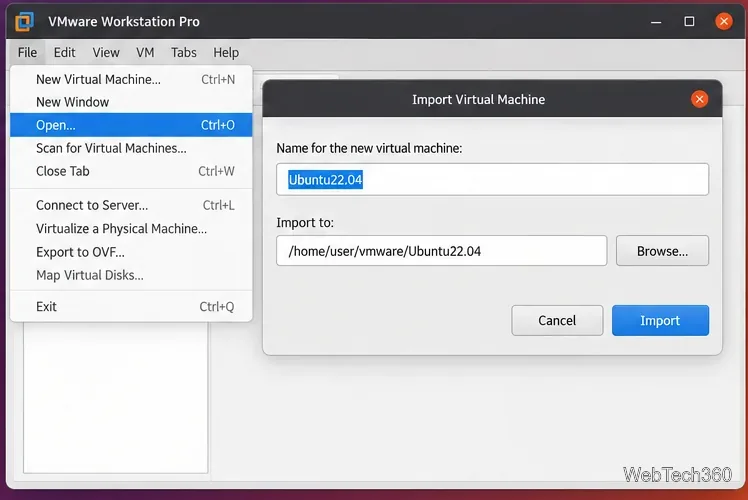Open the Edit menu
The height and width of the screenshot is (500, 748).
(x=64, y=52)
